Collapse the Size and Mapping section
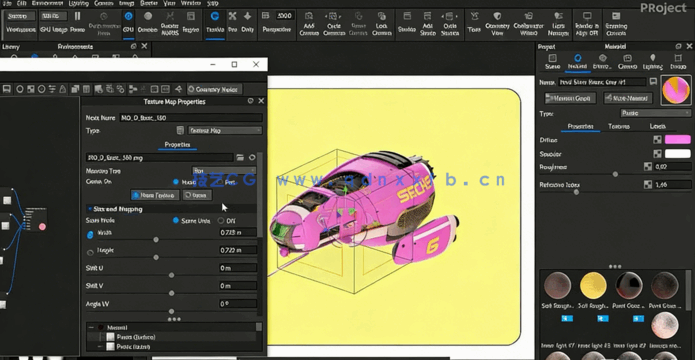 [90, 209]
